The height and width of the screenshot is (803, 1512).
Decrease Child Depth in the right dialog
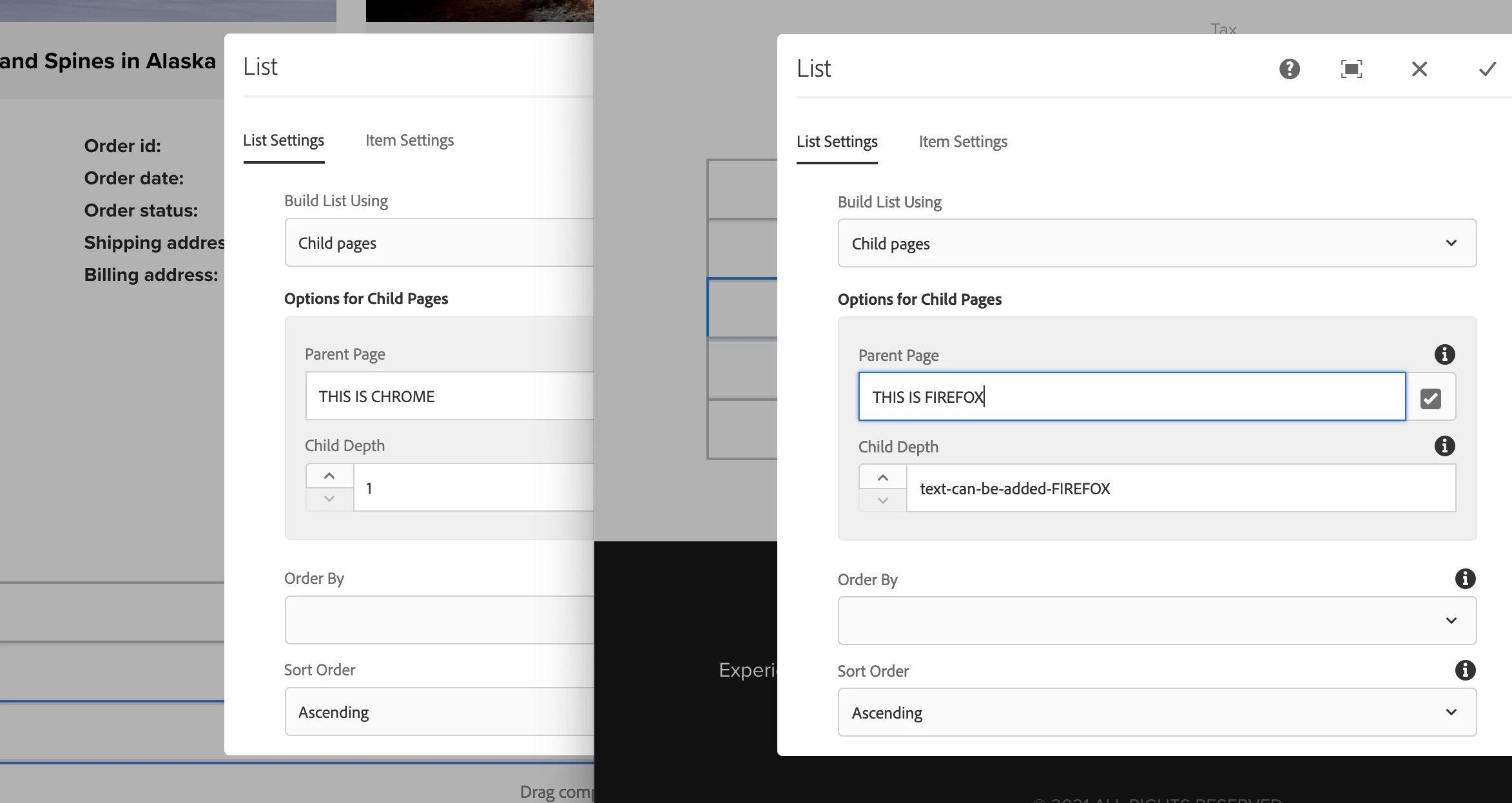coord(883,501)
